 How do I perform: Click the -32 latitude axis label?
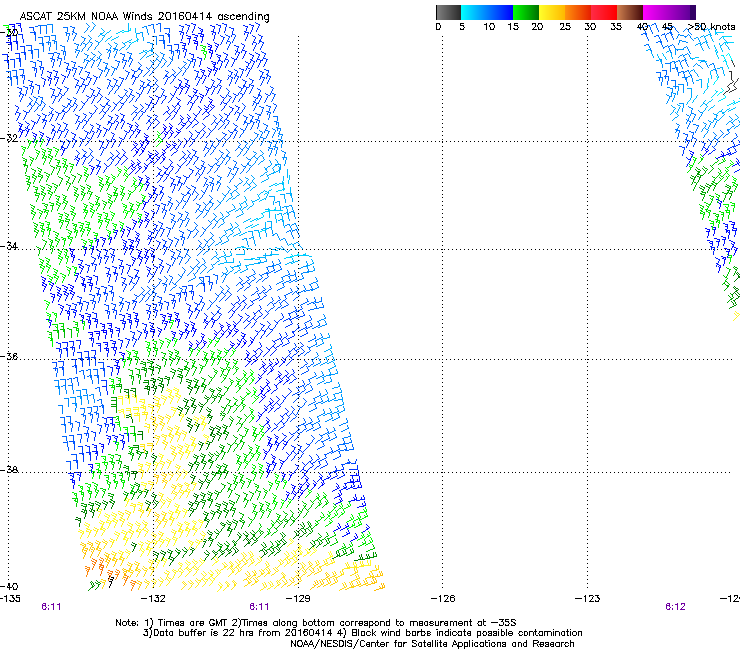(x=9, y=138)
